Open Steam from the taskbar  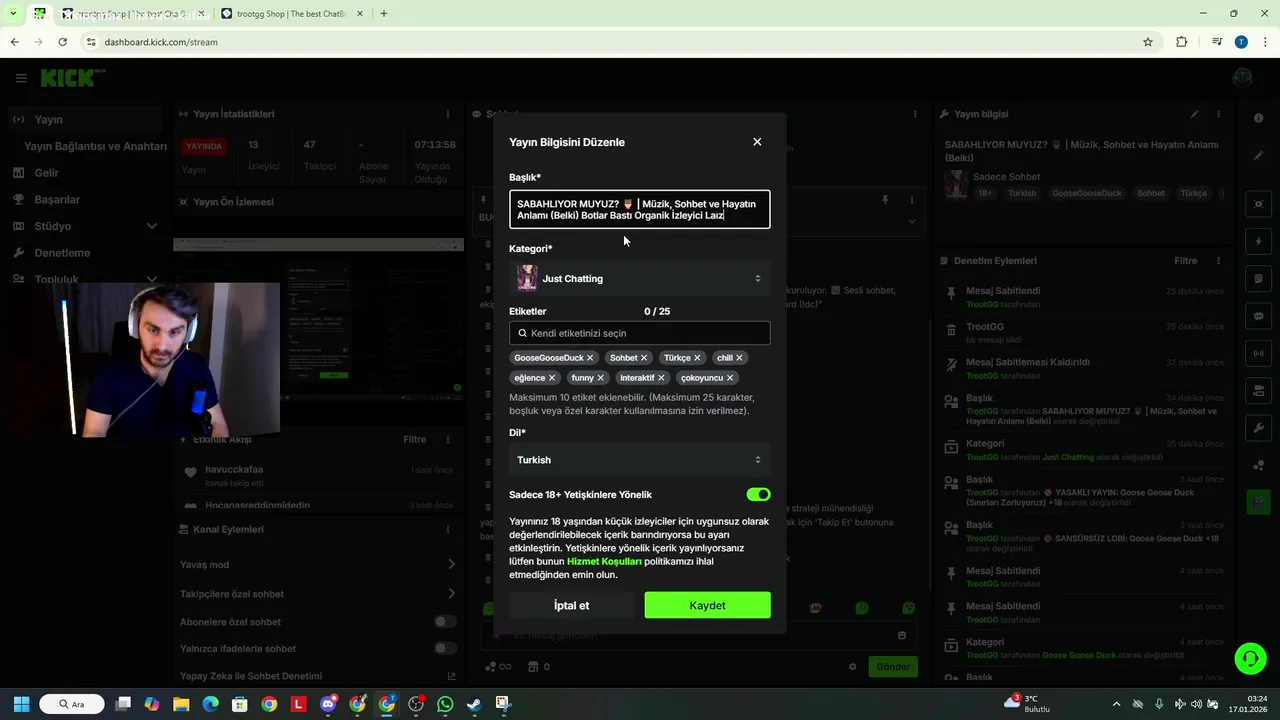[474, 704]
